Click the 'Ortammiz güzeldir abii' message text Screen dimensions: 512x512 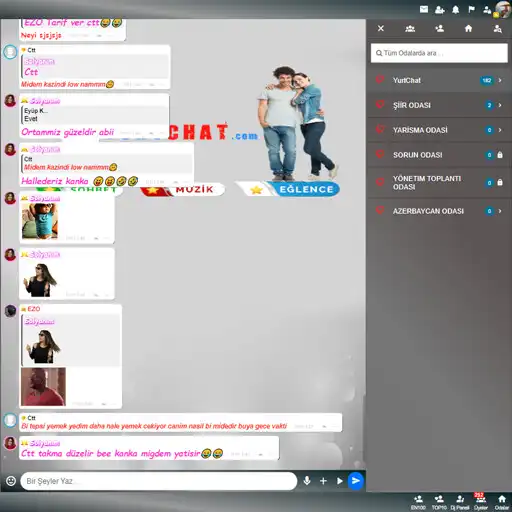pyautogui.click(x=68, y=132)
